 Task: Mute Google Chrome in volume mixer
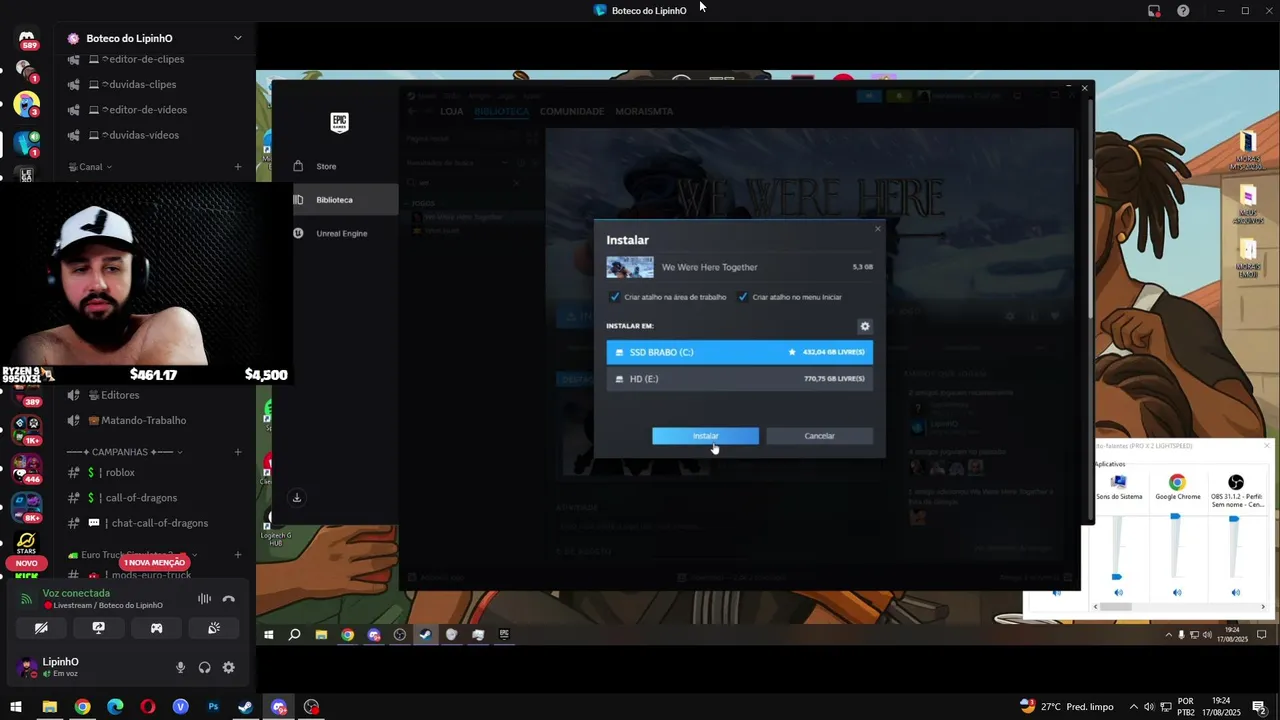[1177, 593]
